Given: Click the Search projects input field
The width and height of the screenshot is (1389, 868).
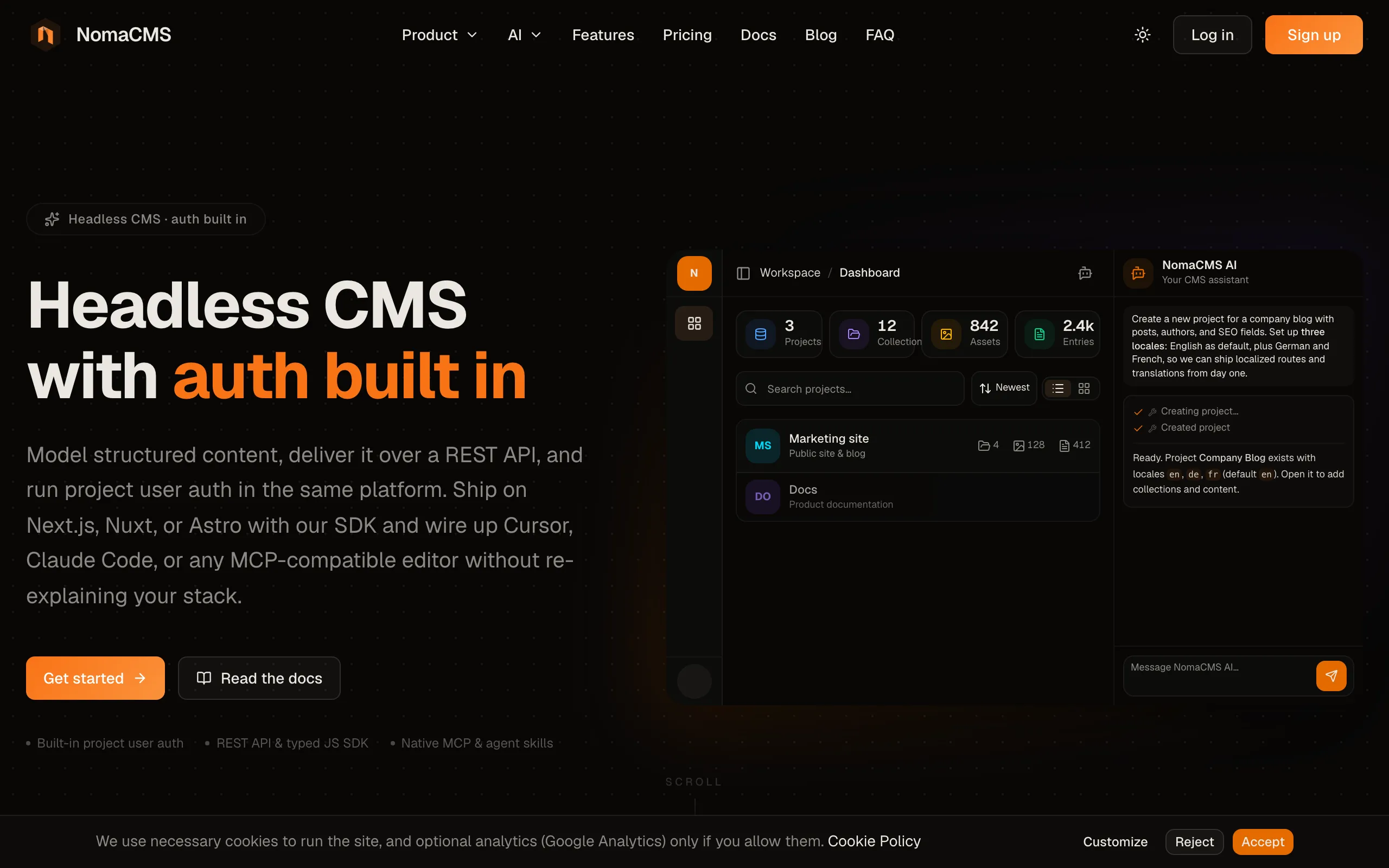Looking at the screenshot, I should pos(850,388).
